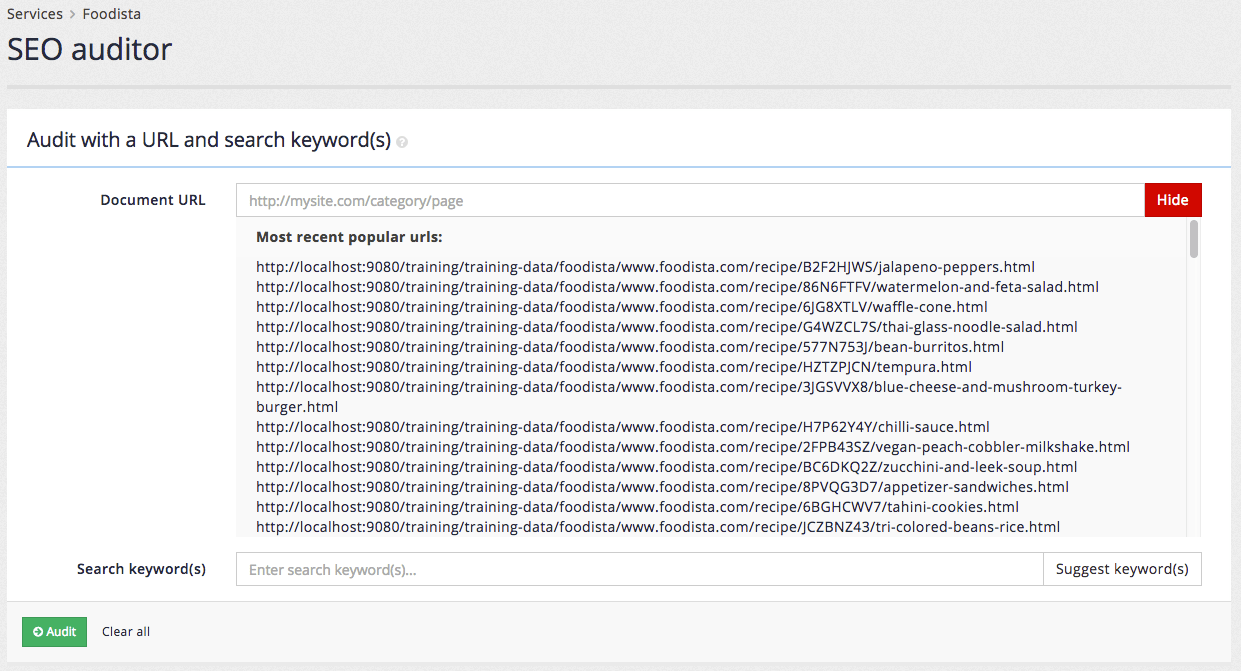1241x671 pixels.
Task: Clear all fields using Clear all
Action: click(125, 631)
